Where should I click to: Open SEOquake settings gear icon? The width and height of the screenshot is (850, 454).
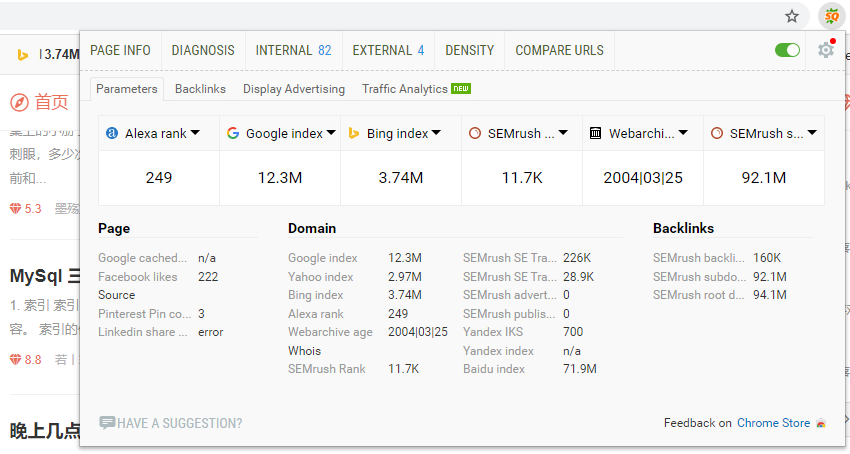[x=825, y=50]
